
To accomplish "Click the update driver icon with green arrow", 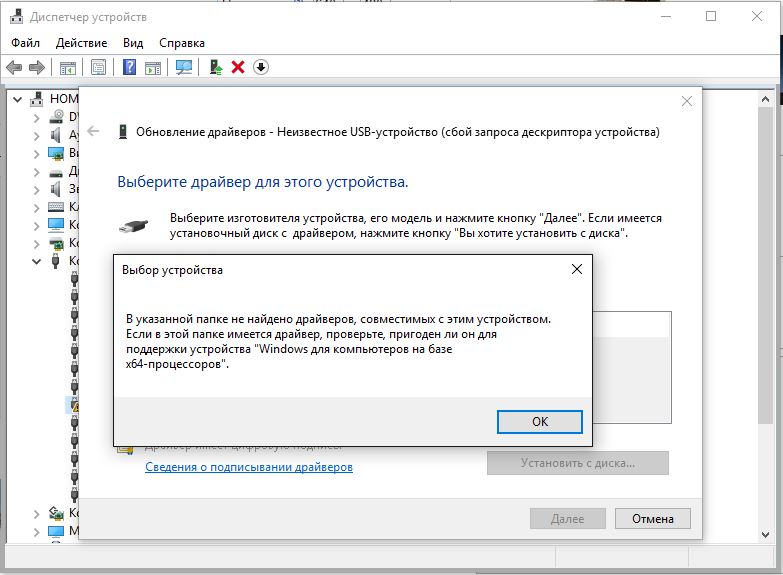I will [x=215, y=67].
